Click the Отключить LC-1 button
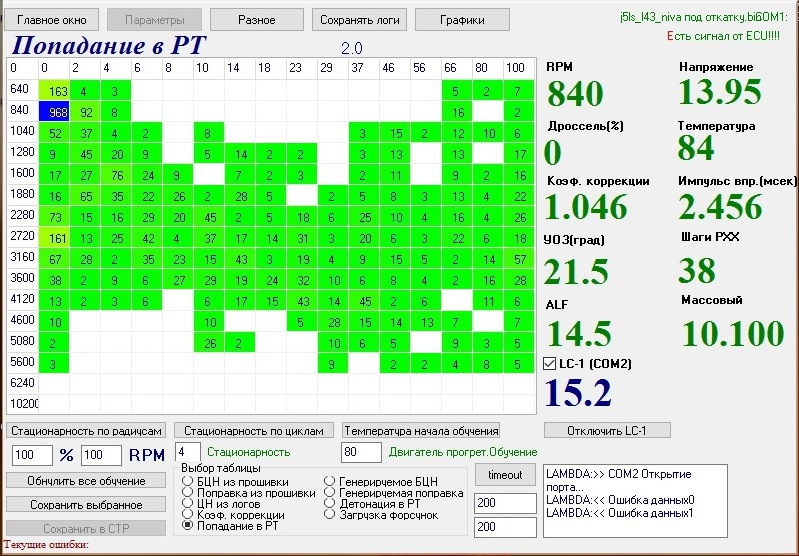The height and width of the screenshot is (556, 799). pyautogui.click(x=607, y=431)
